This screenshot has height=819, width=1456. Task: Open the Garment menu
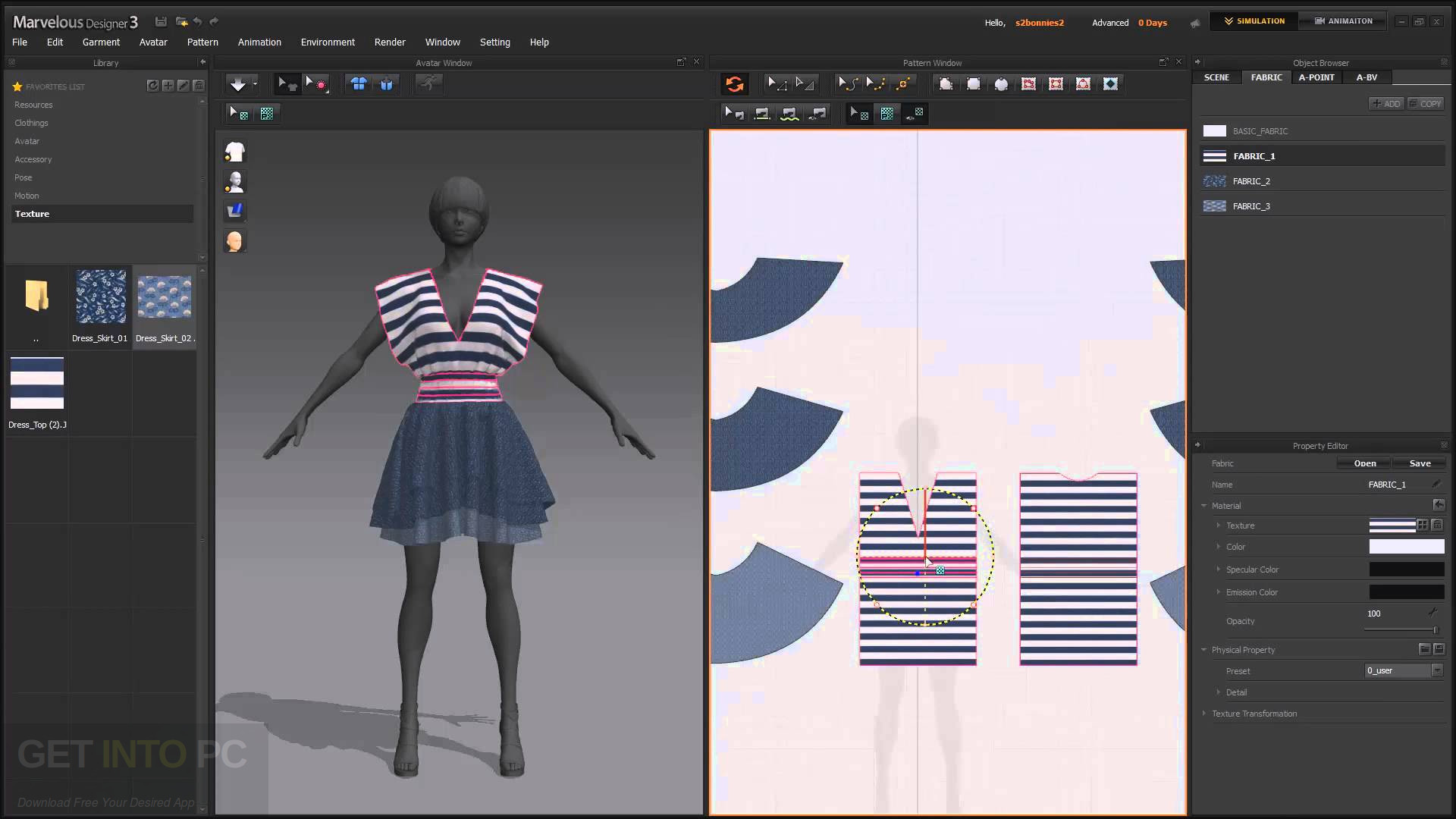[101, 42]
